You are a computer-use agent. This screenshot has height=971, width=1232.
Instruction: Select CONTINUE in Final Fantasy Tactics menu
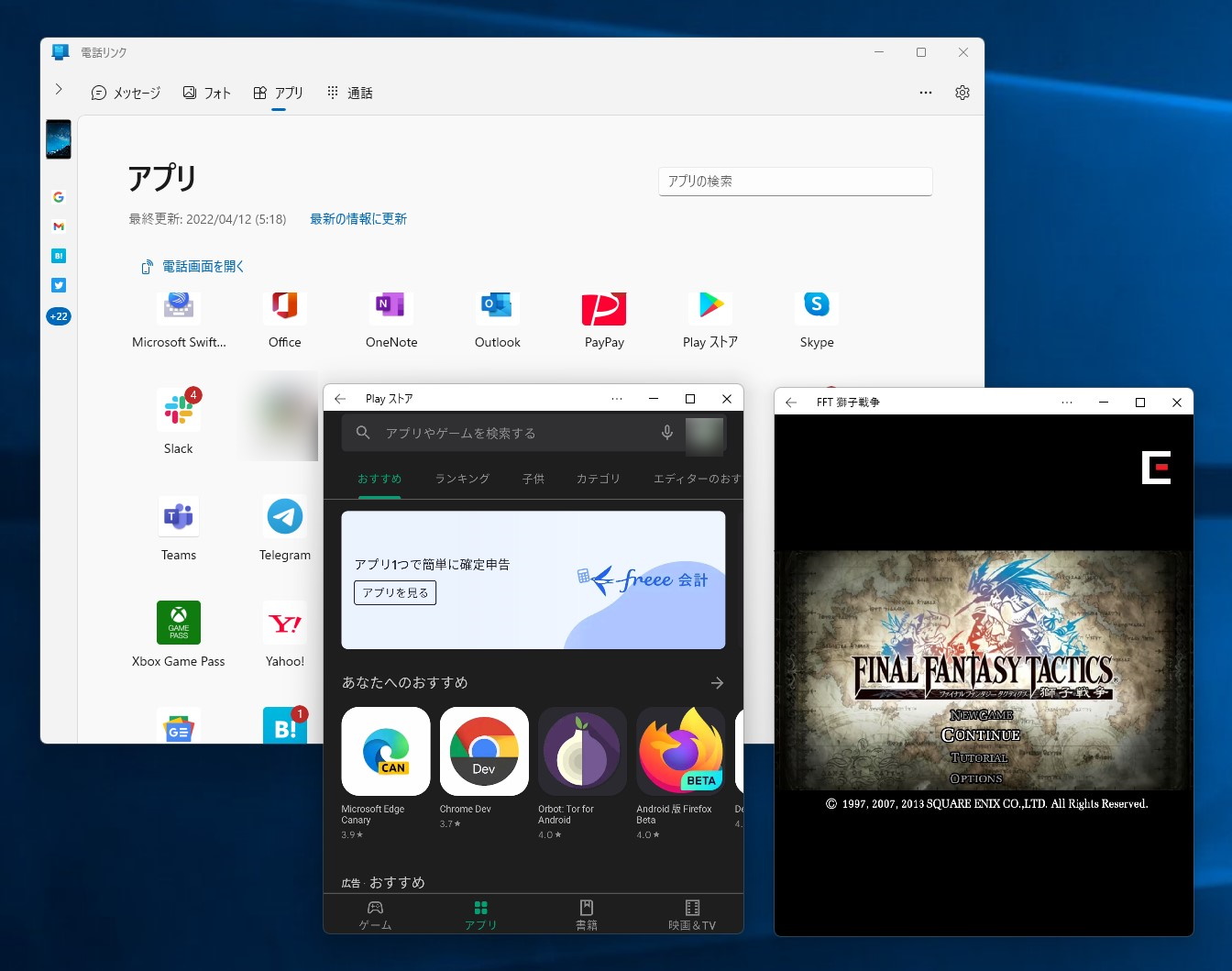coord(981,735)
